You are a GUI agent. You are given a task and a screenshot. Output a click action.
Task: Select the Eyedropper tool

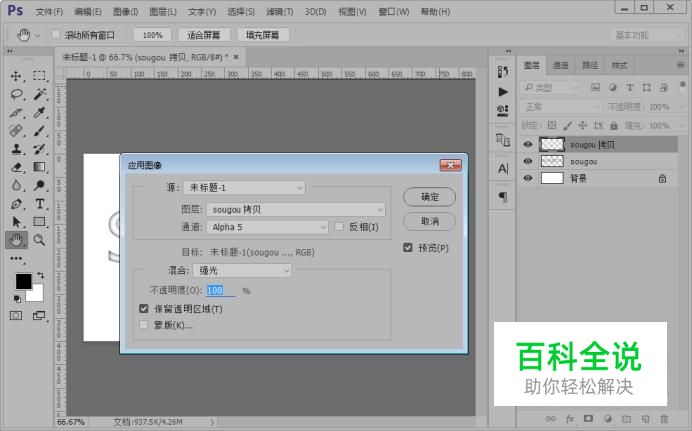point(39,112)
